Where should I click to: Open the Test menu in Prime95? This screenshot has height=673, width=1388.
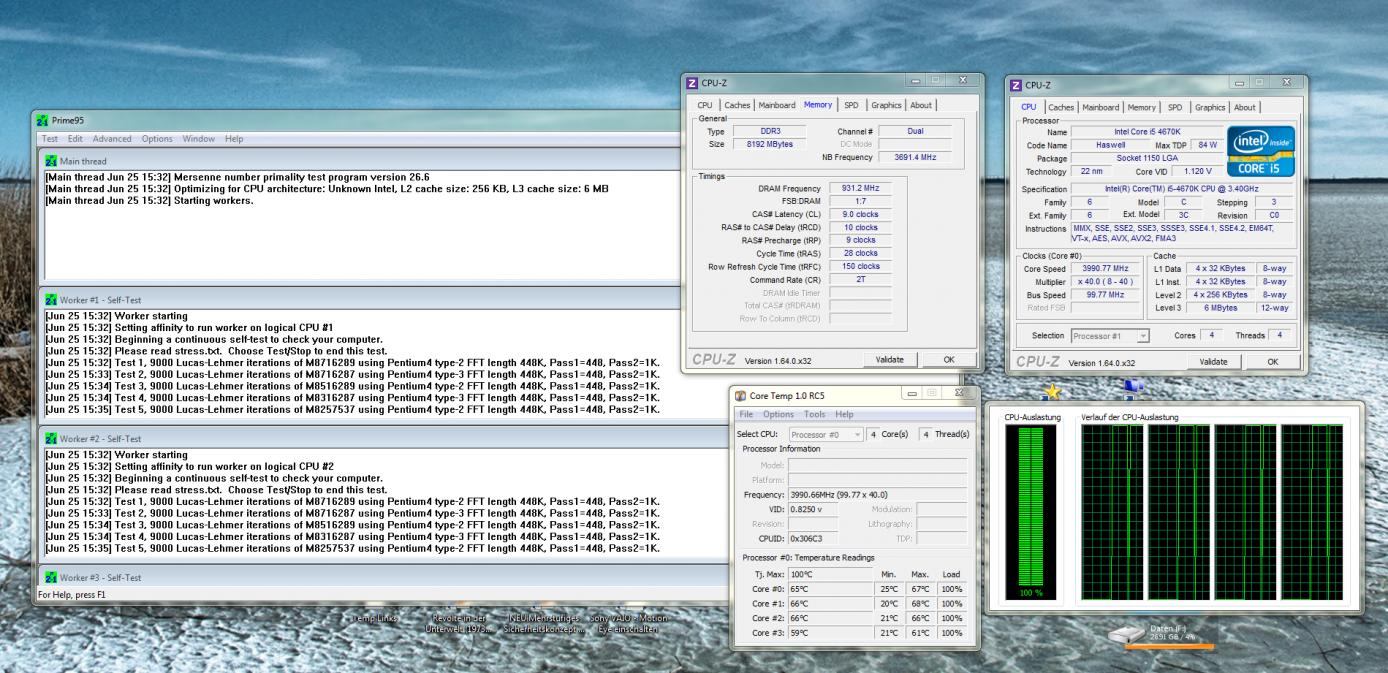coord(50,139)
